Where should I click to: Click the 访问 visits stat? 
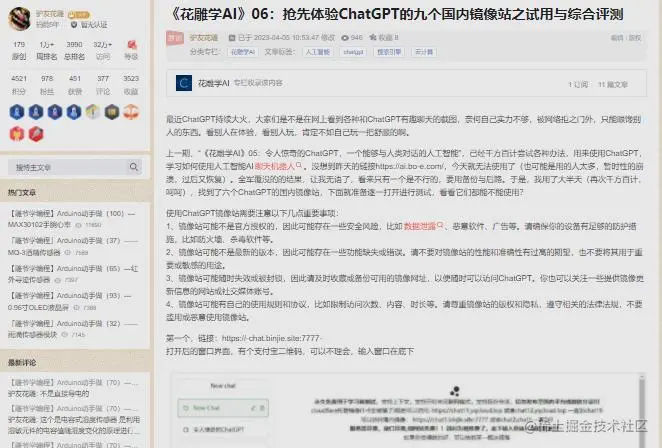tap(103, 50)
